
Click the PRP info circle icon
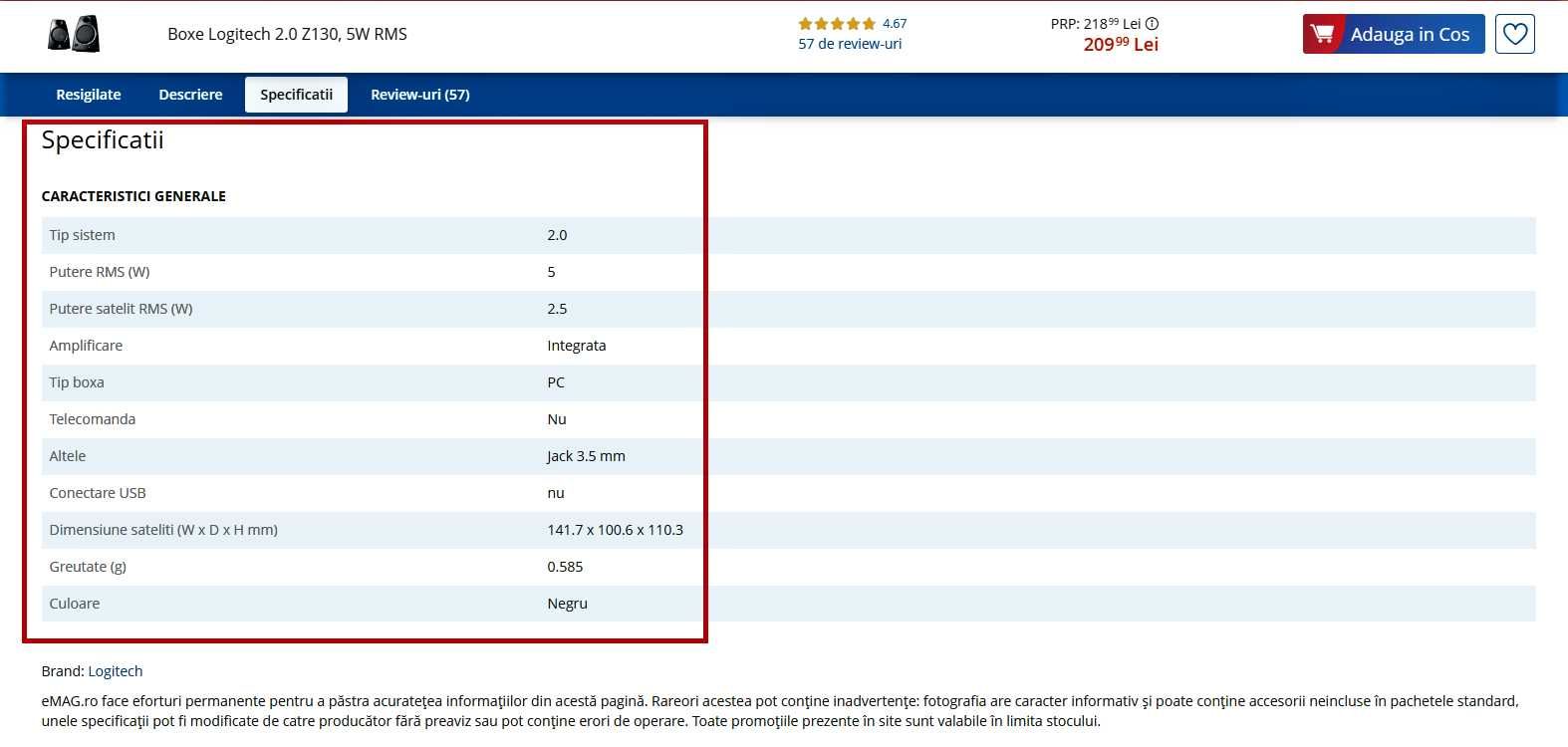tap(1152, 24)
